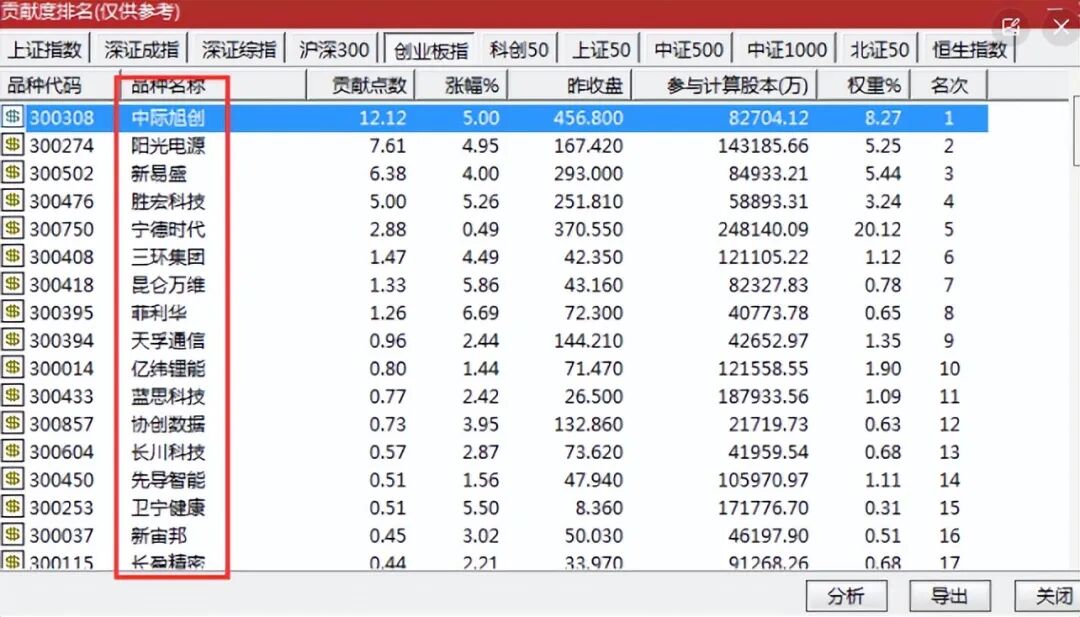
Task: Click the 导出 button
Action: [950, 596]
